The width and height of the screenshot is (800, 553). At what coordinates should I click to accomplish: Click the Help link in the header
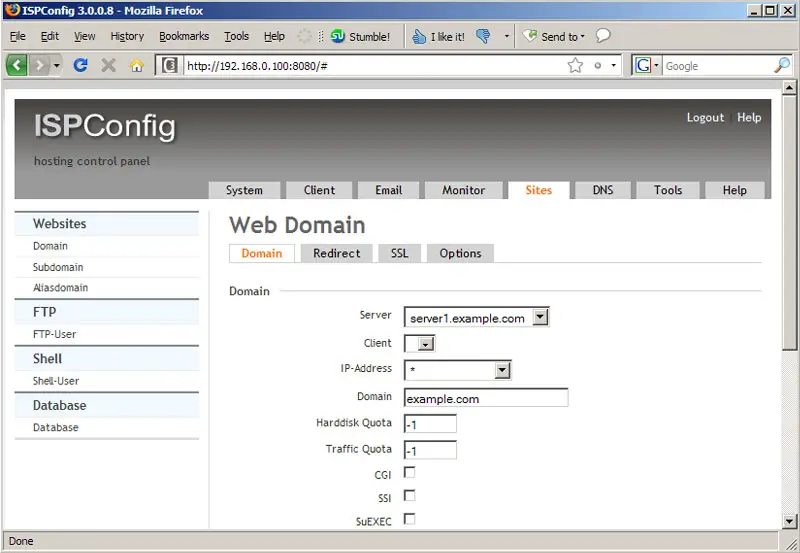click(749, 117)
